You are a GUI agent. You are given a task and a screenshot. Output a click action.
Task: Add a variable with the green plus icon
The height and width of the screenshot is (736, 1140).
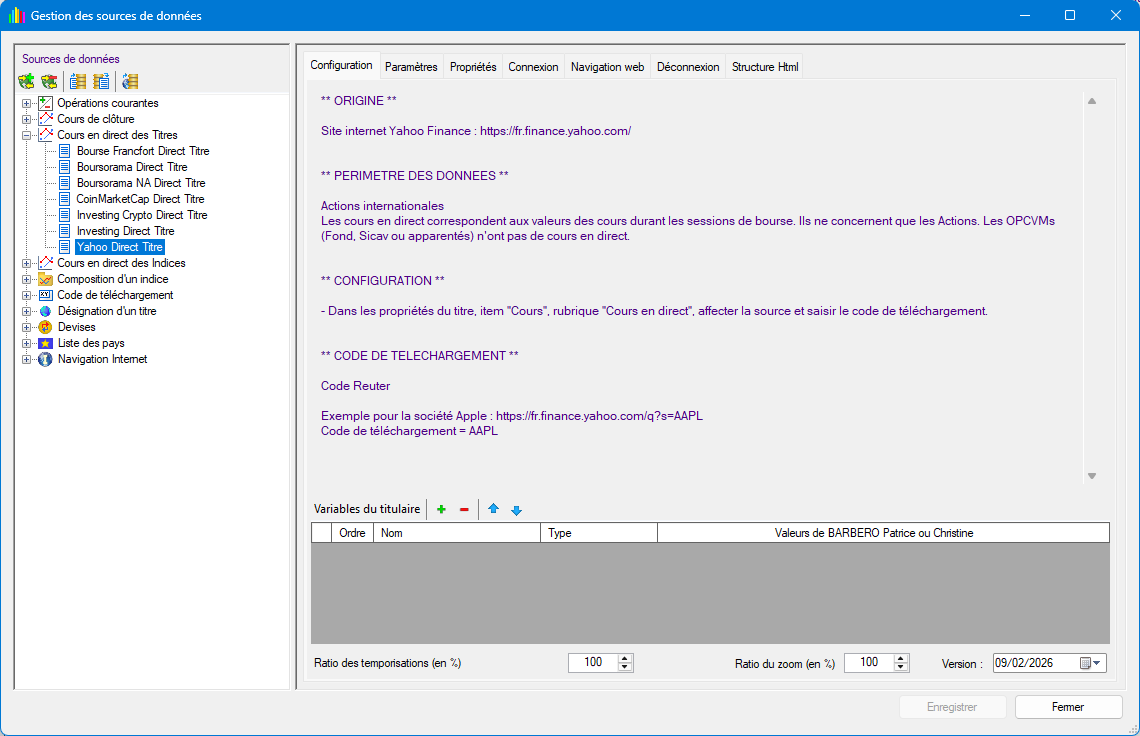coord(441,510)
